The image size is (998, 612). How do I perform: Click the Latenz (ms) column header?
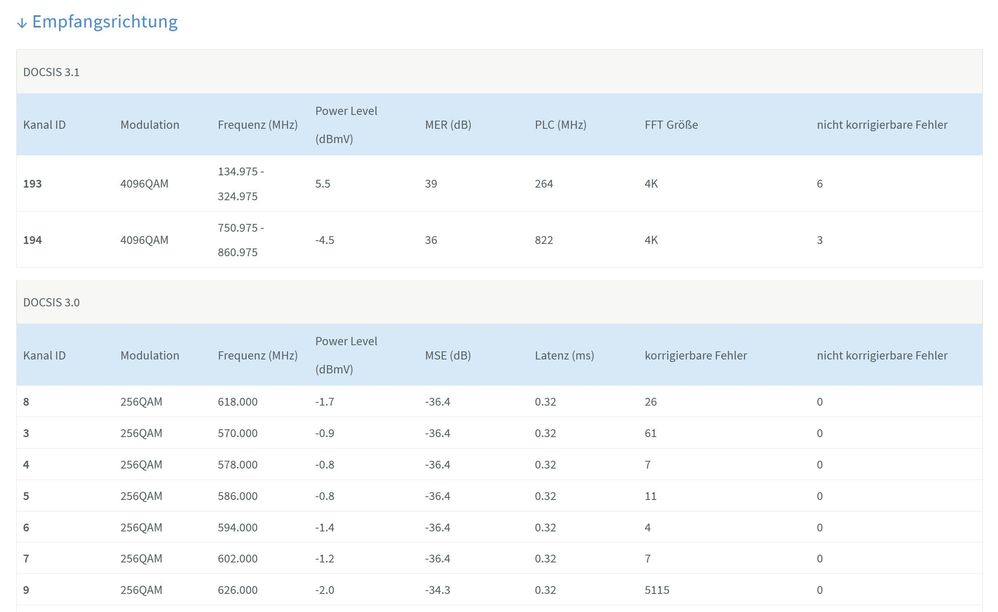[565, 355]
